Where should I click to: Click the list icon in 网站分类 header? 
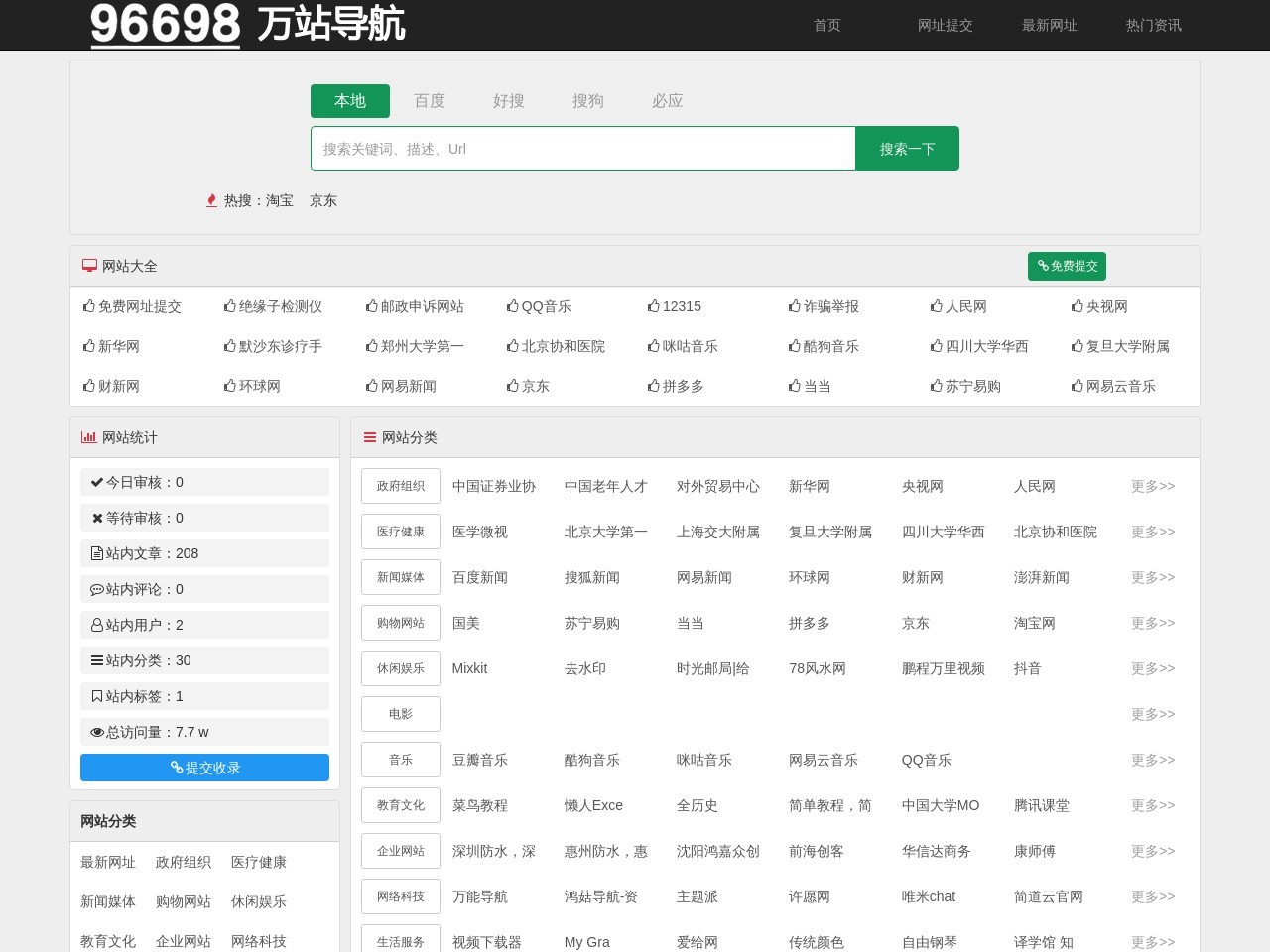coord(370,437)
